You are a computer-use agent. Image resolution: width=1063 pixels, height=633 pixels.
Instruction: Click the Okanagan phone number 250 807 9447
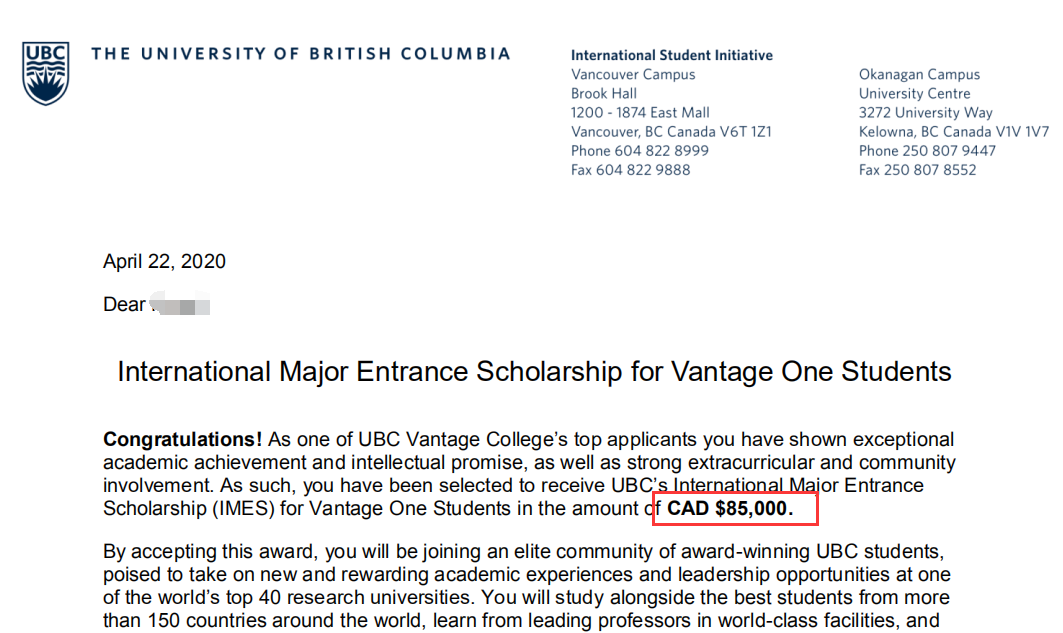point(949,150)
